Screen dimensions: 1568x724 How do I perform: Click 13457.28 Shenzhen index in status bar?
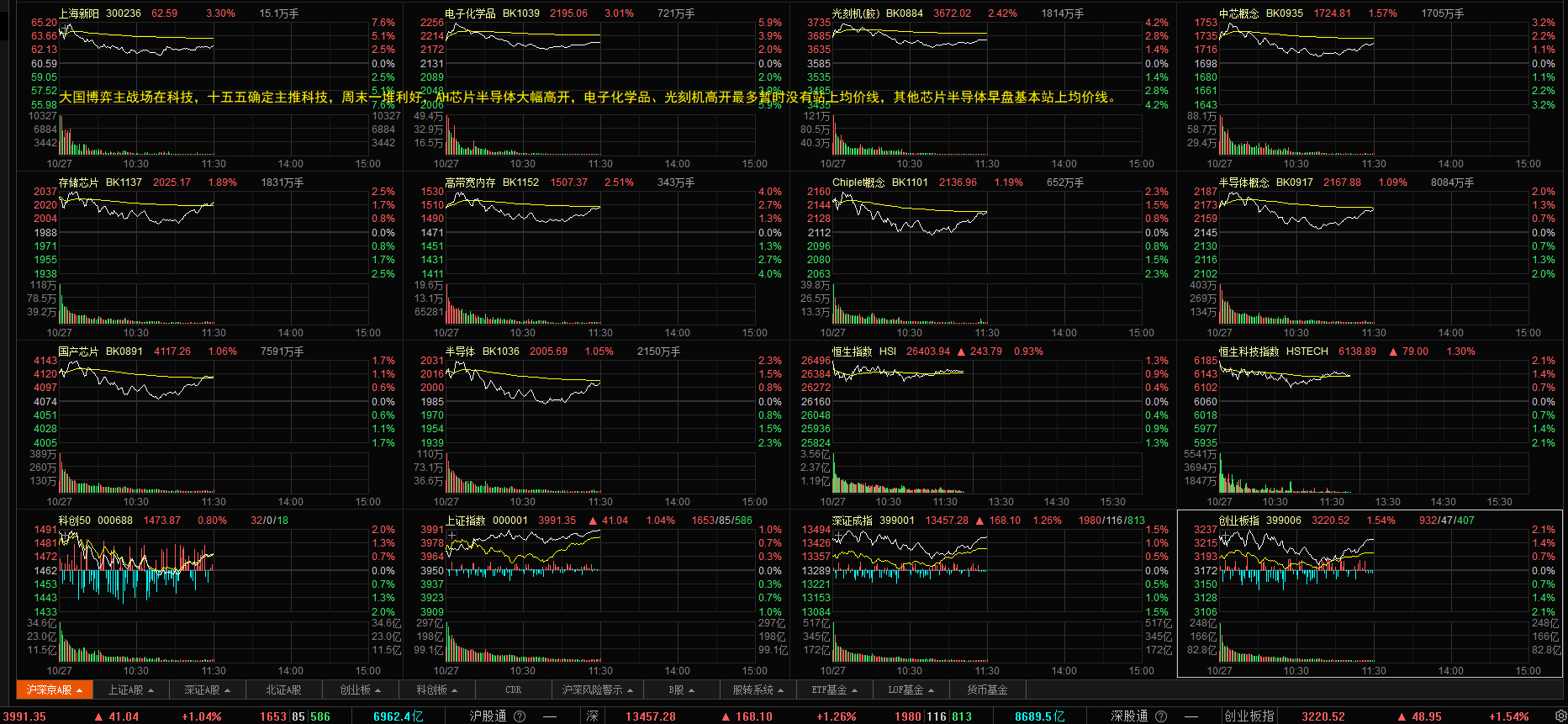click(x=651, y=716)
